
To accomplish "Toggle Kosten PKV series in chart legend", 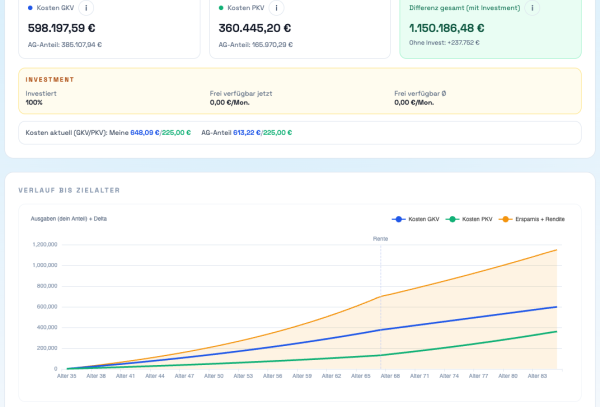I will 472,218.
